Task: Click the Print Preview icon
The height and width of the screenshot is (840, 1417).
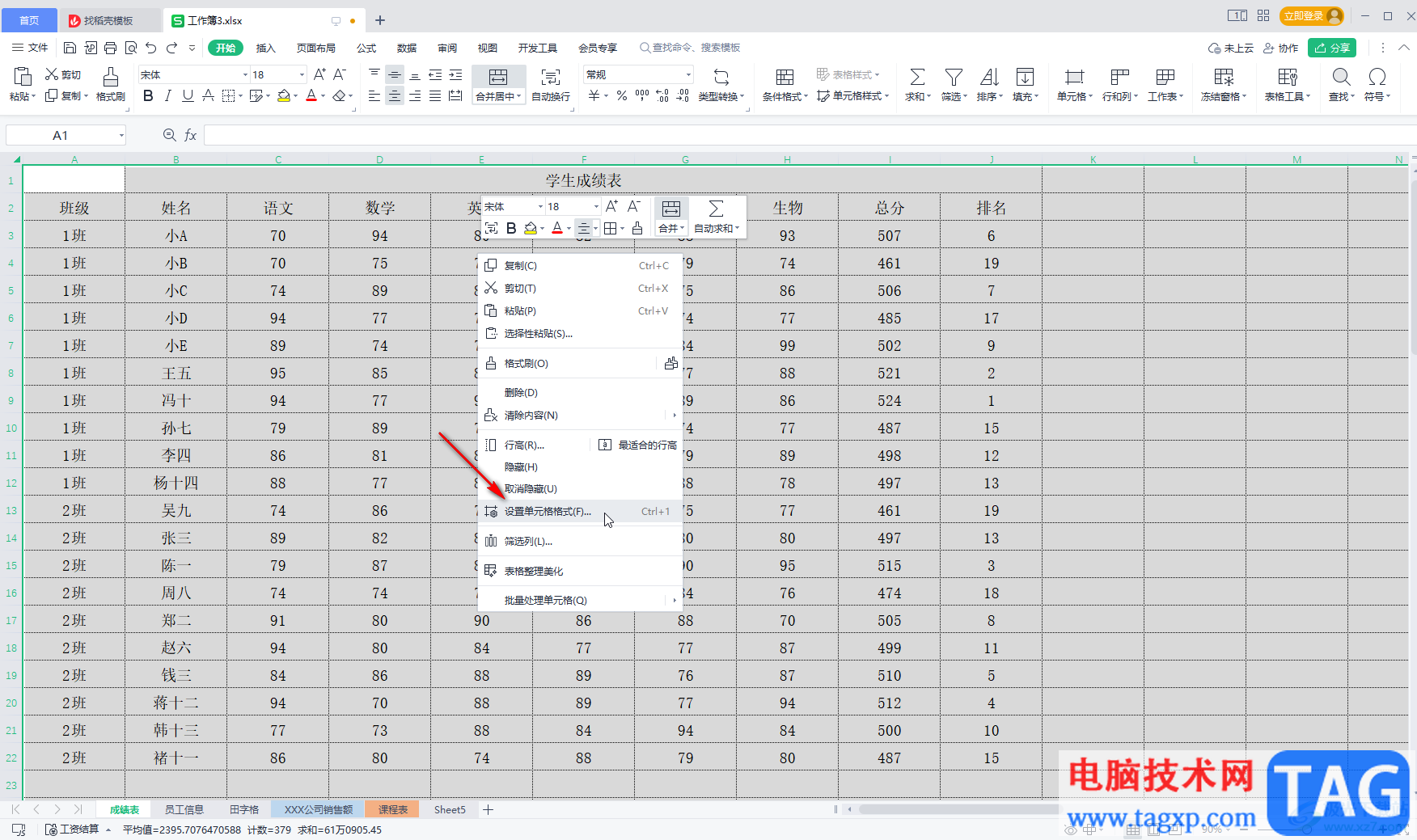Action: (131, 48)
